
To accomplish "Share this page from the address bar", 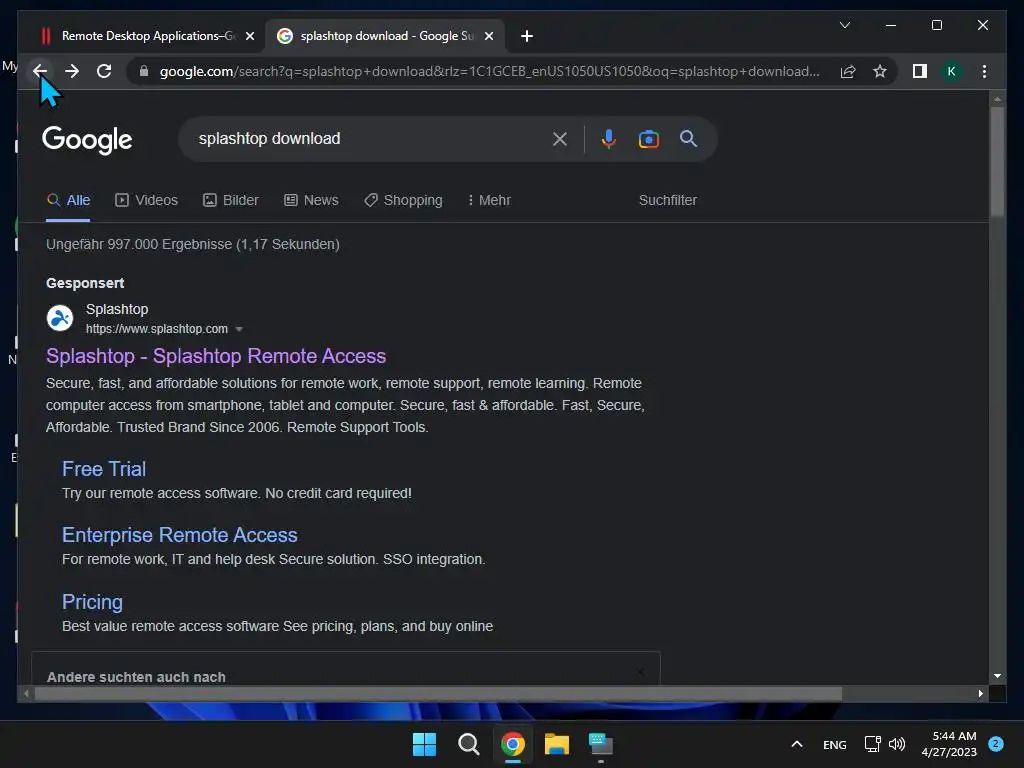I will click(848, 71).
